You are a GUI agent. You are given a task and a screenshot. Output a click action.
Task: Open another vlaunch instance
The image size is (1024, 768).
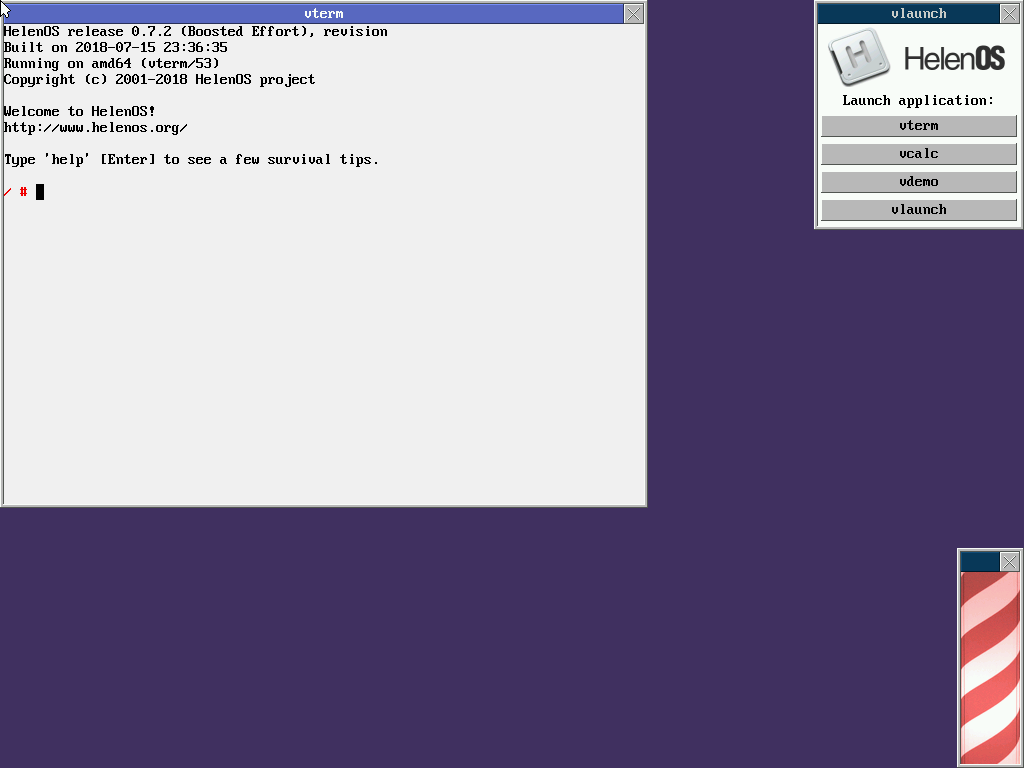[x=919, y=210]
